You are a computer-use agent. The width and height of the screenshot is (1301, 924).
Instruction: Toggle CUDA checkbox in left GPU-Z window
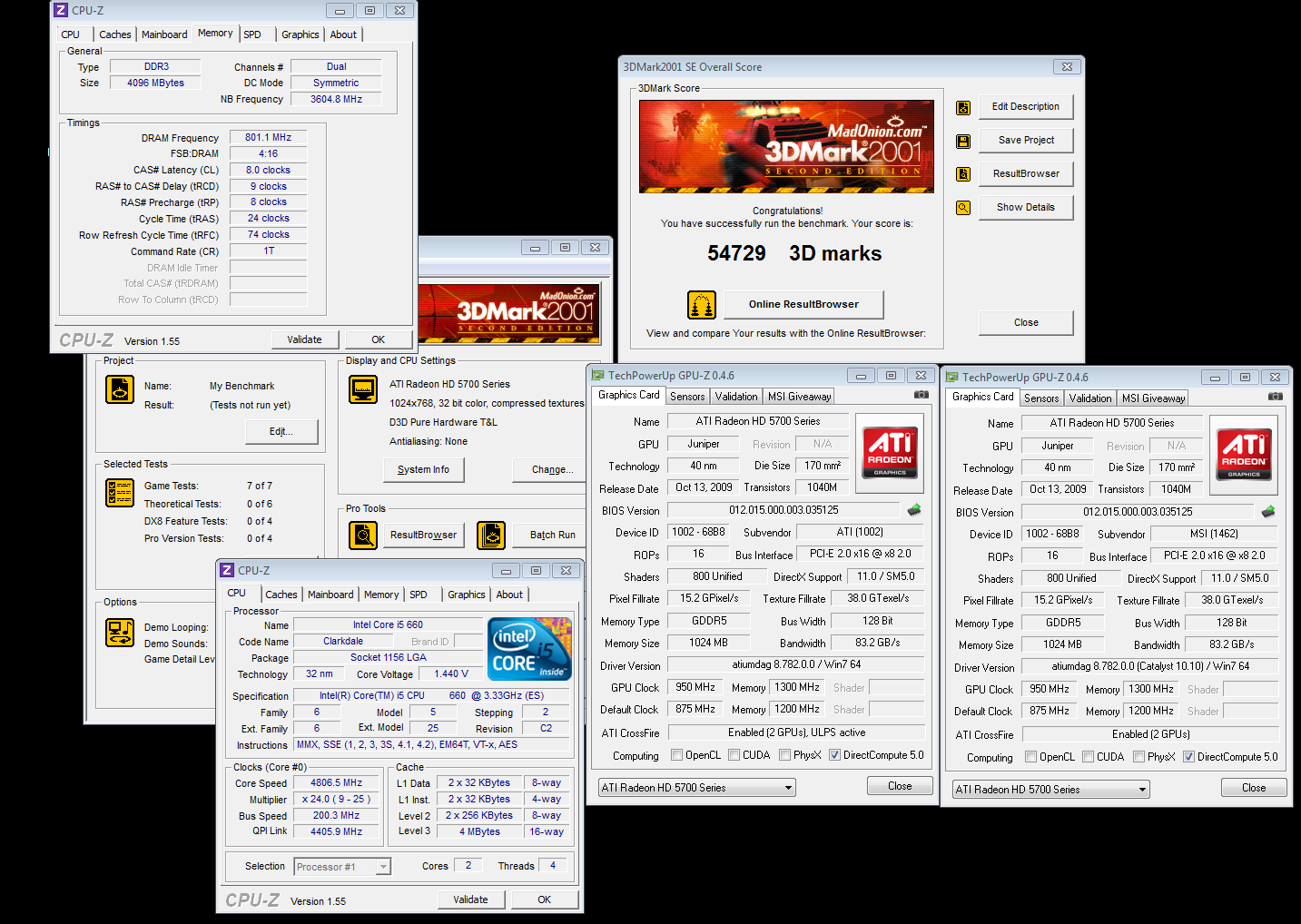pyautogui.click(x=734, y=755)
